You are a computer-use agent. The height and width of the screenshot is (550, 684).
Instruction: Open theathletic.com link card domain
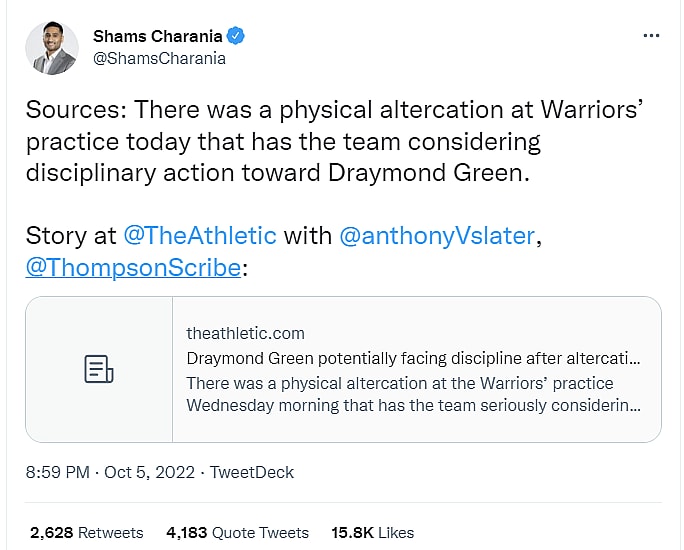[x=246, y=333]
